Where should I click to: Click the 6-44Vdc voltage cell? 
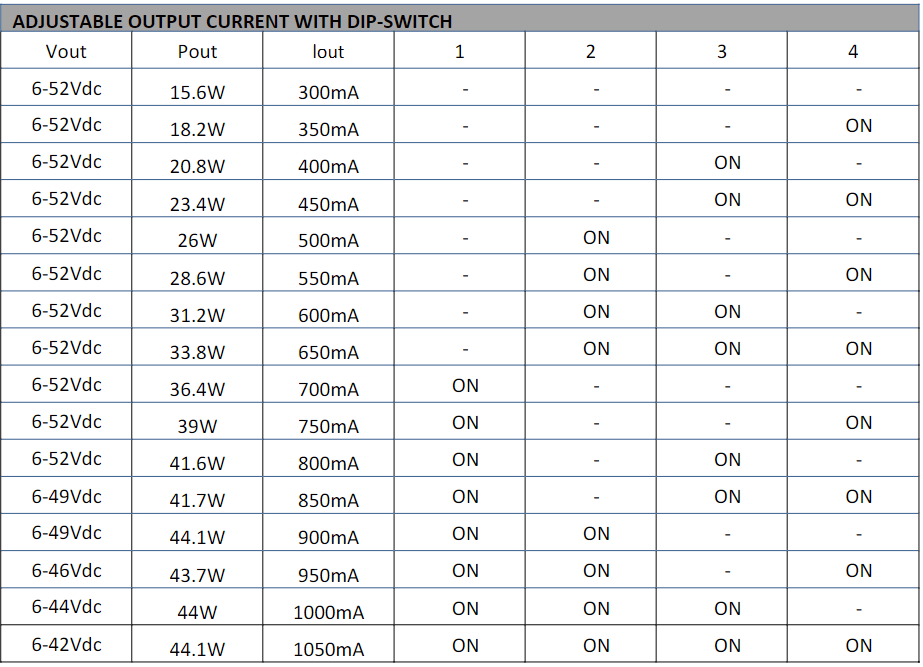click(66, 607)
